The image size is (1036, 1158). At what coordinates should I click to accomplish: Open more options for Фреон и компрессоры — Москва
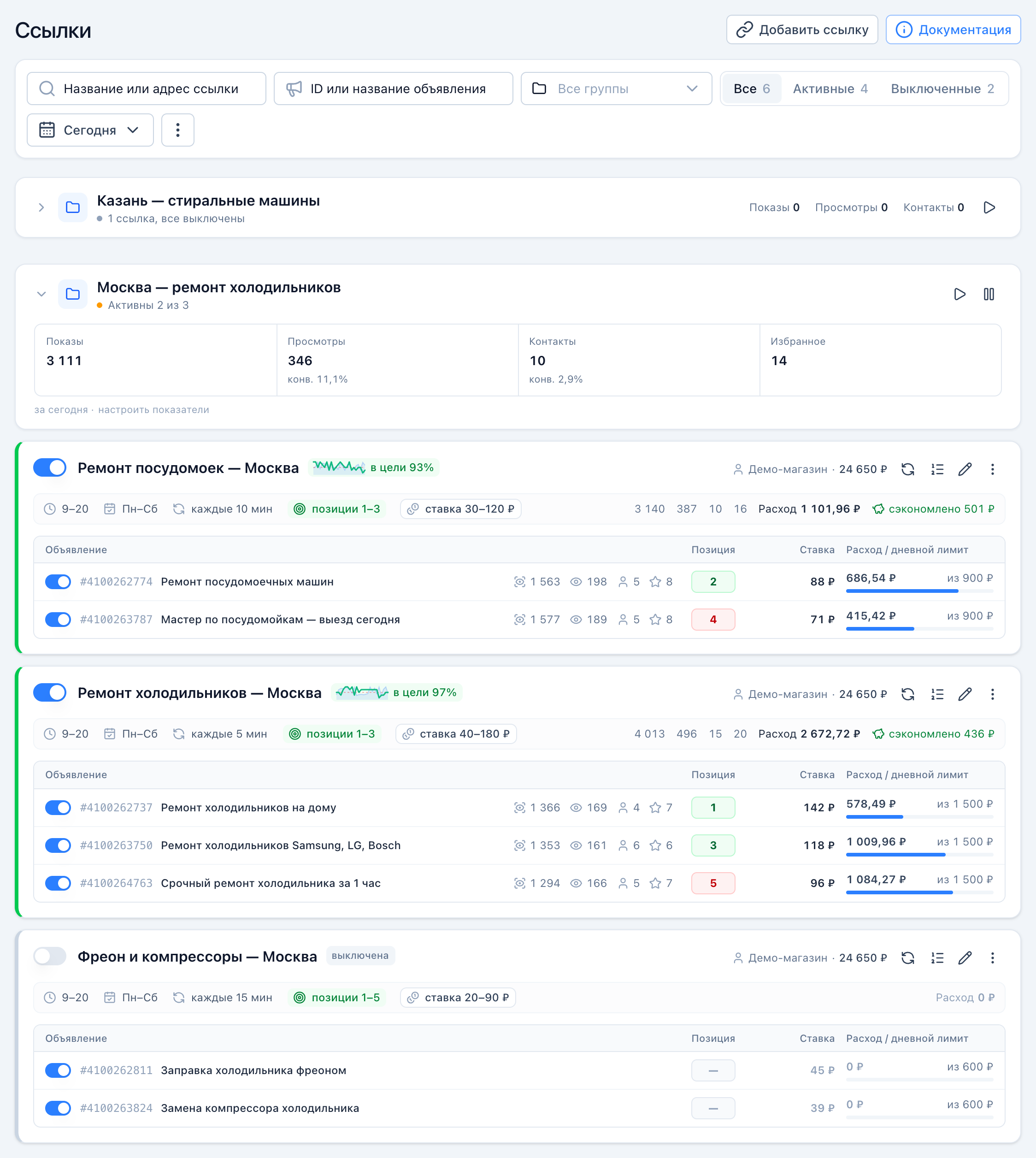(992, 957)
